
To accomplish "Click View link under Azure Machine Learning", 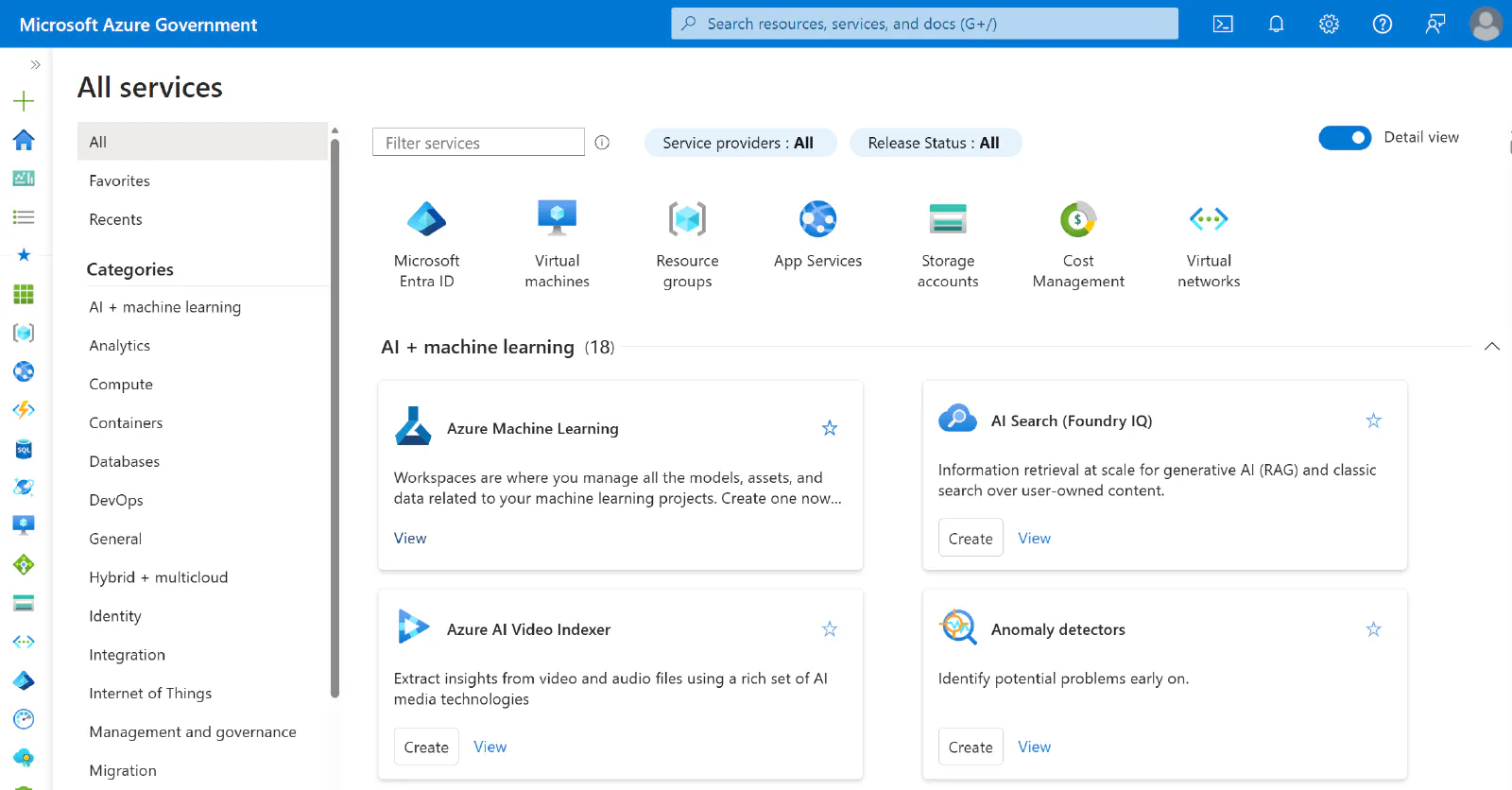I will (410, 538).
